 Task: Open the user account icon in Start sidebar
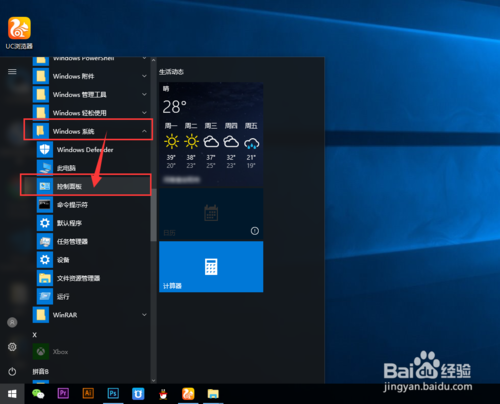12,322
